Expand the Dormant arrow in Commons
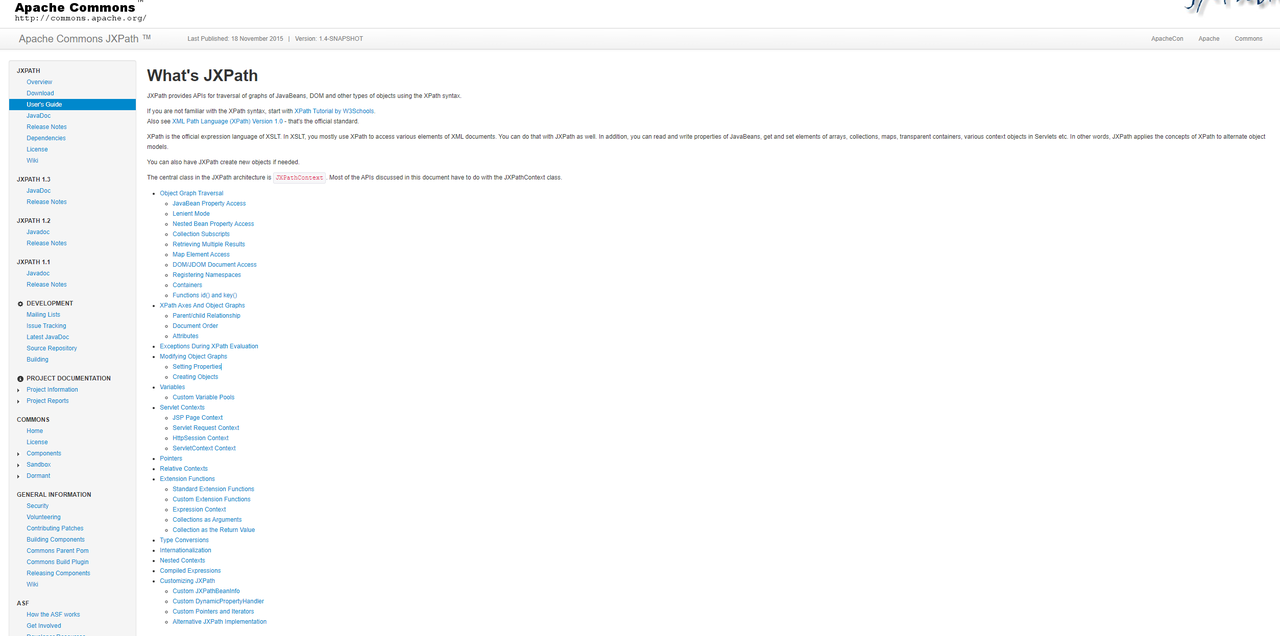 click(x=18, y=476)
